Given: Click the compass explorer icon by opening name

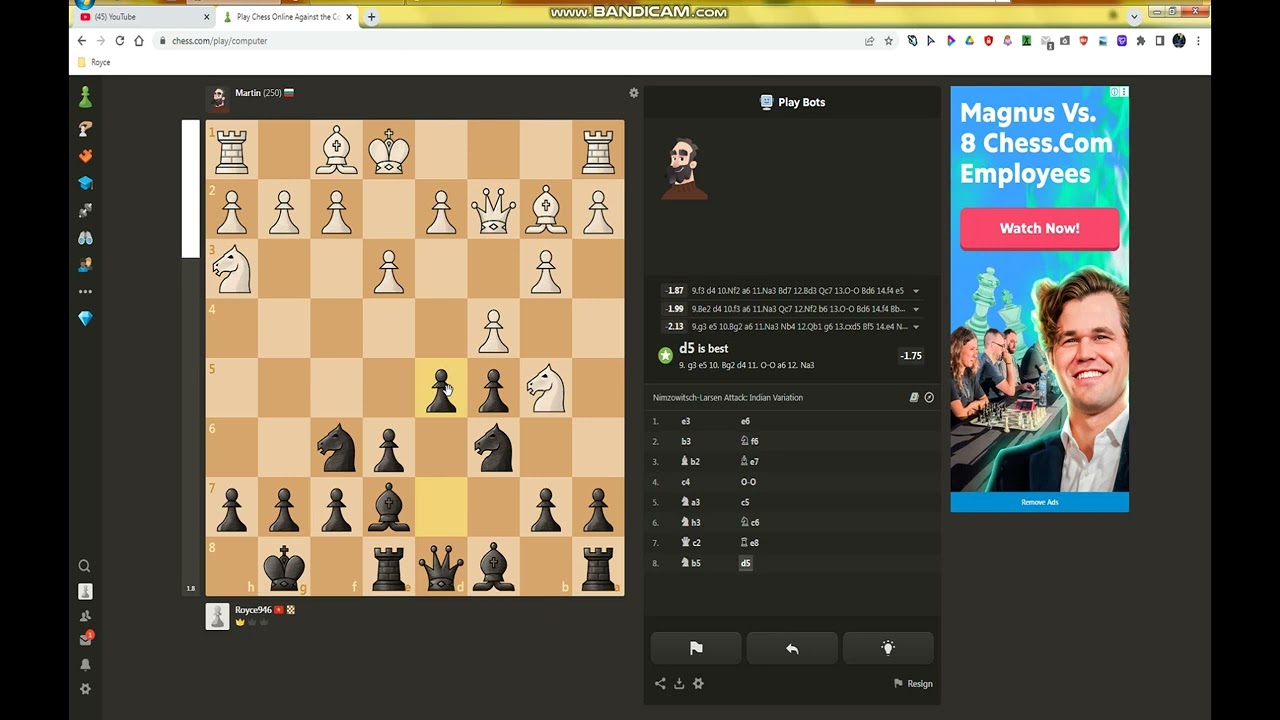Looking at the screenshot, I should [x=929, y=398].
